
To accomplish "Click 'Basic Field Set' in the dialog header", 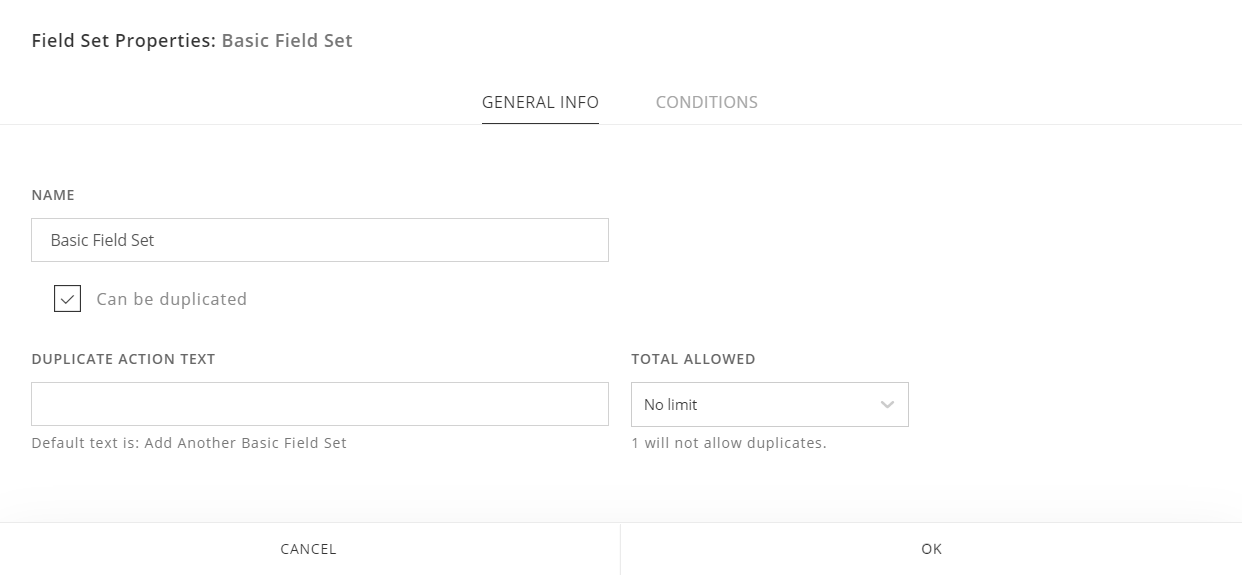I will pyautogui.click(x=287, y=41).
